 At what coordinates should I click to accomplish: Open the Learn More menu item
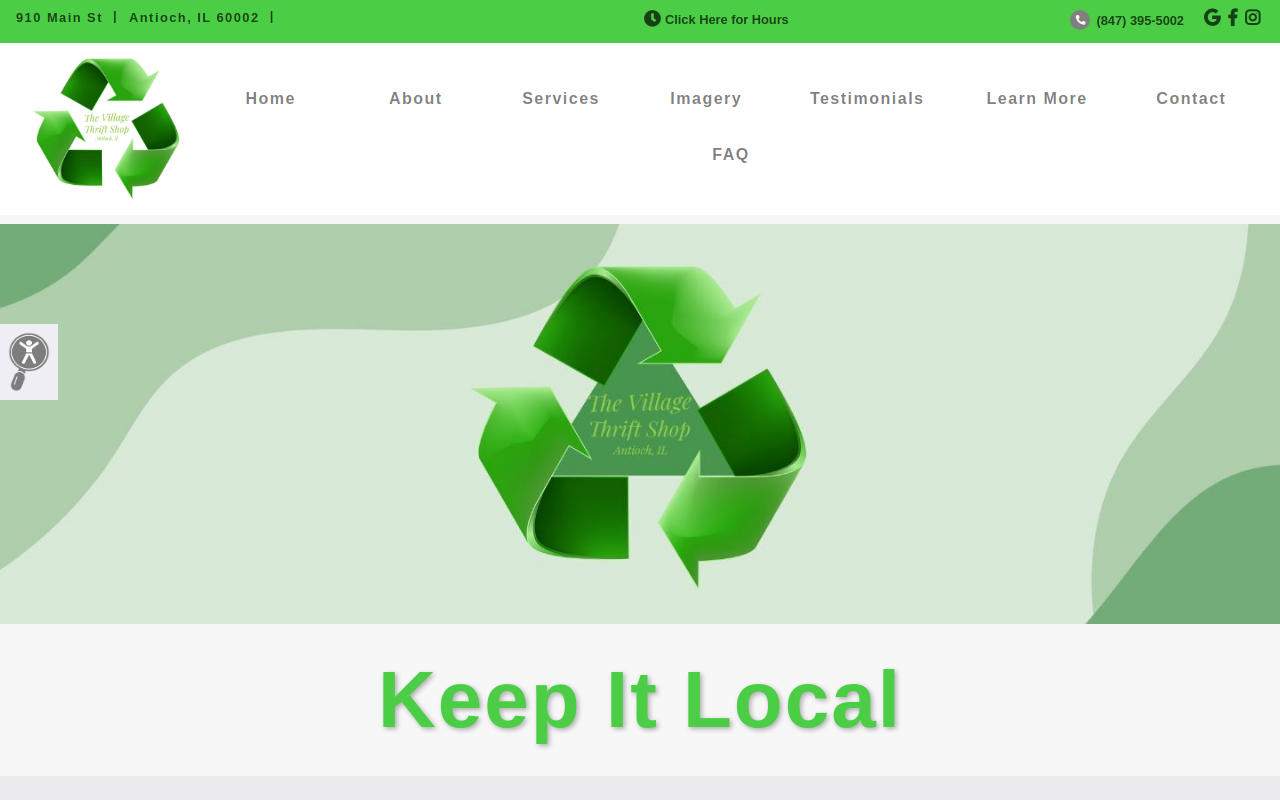tap(1037, 99)
